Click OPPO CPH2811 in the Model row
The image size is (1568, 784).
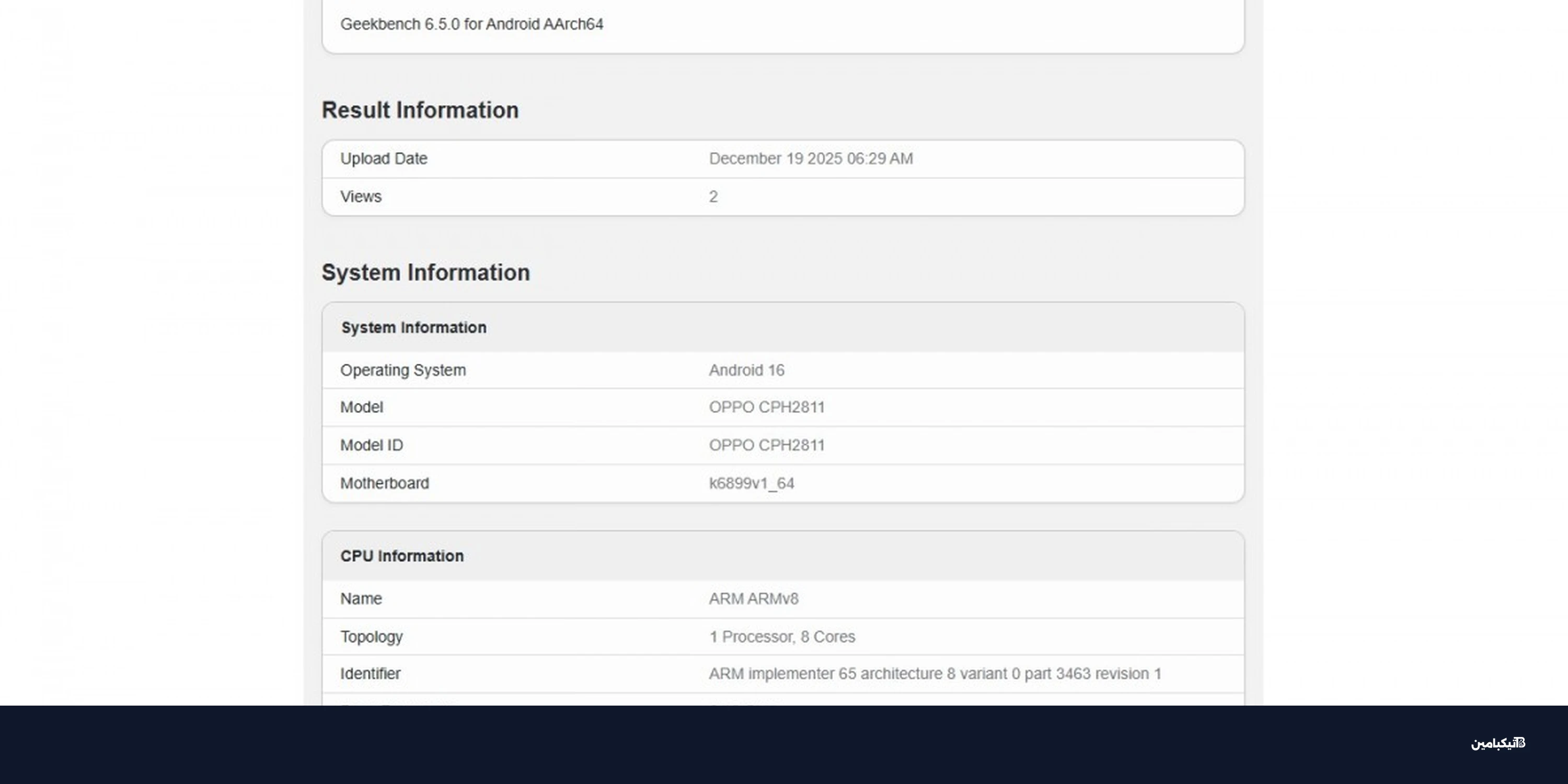point(766,407)
